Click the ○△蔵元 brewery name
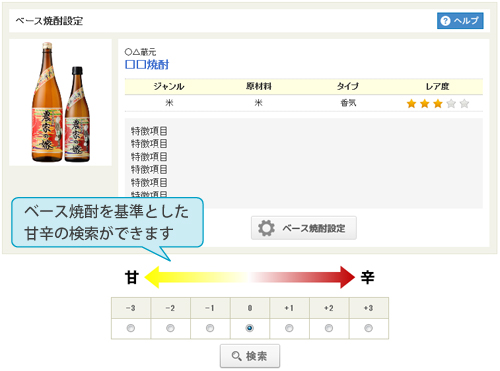Image resolution: width=500 pixels, height=371 pixels. [140, 52]
